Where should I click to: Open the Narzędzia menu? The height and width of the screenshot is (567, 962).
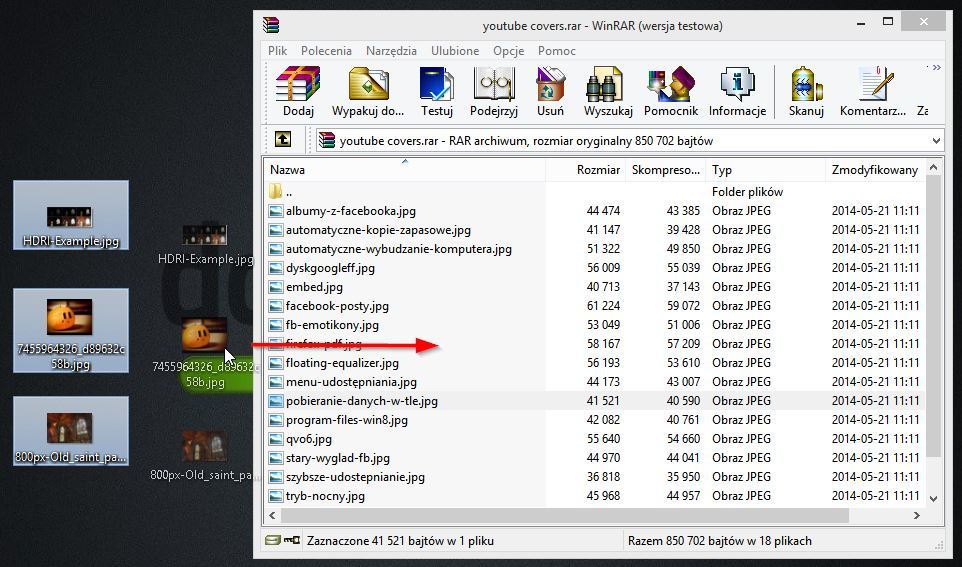[x=391, y=51]
